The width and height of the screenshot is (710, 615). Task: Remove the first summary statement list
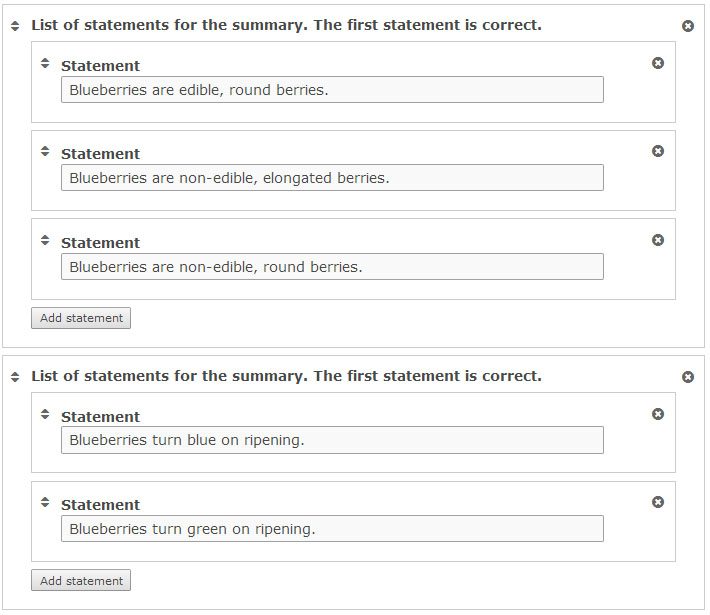(x=688, y=26)
